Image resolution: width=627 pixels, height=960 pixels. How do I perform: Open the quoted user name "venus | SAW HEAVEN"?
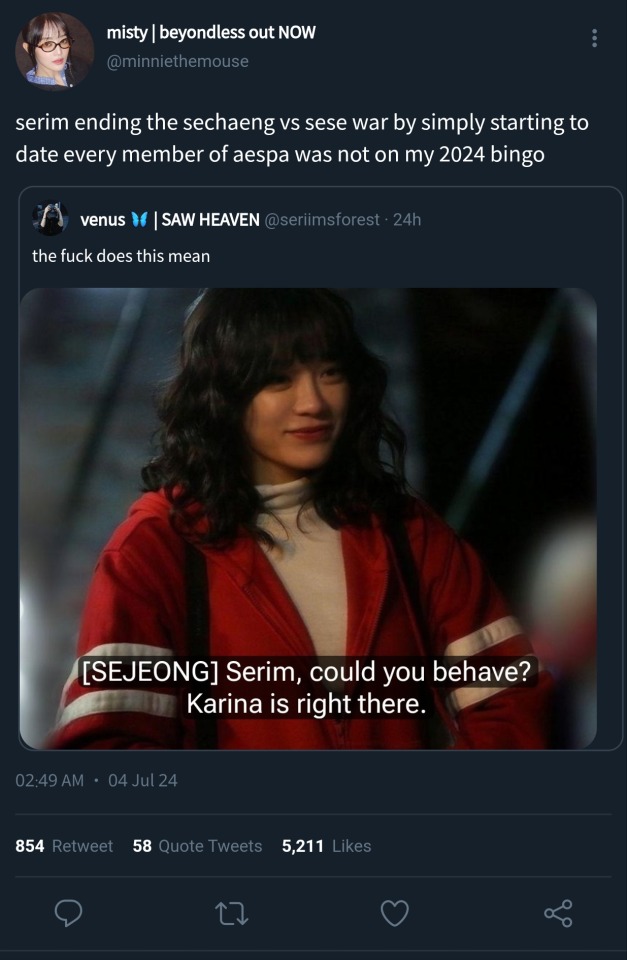tap(169, 219)
